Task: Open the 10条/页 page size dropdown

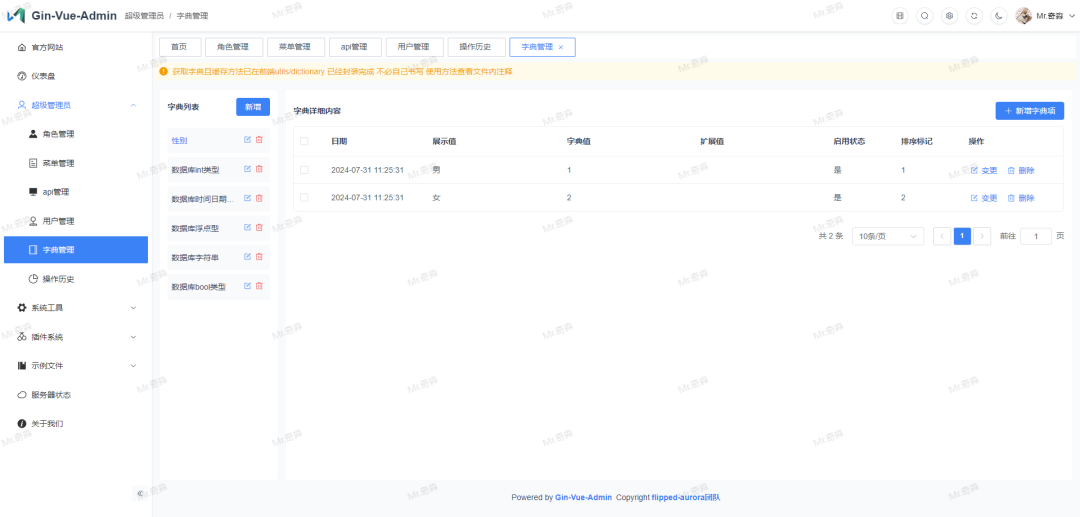Action: pyautogui.click(x=887, y=236)
